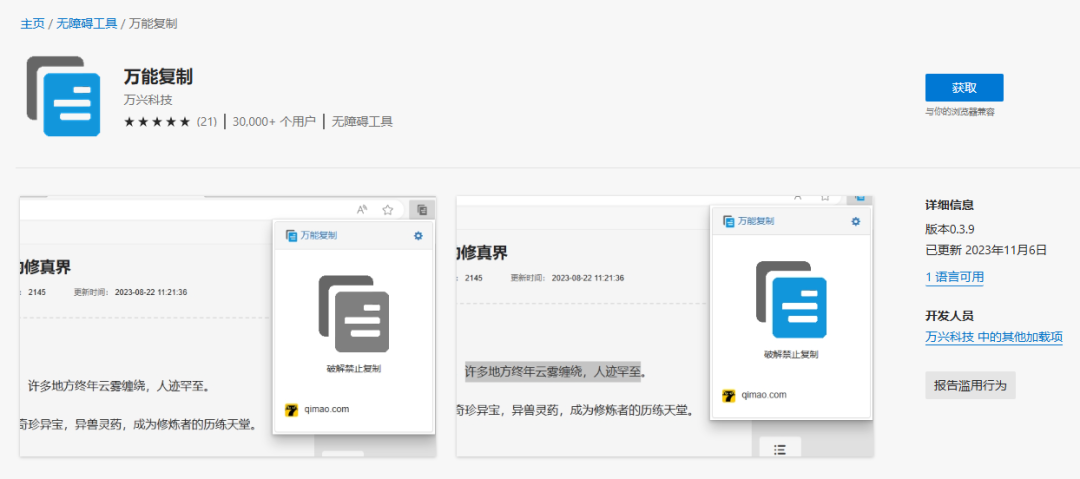
Task: Click 破解禁止复制 label in first screenshot
Action: [x=353, y=369]
